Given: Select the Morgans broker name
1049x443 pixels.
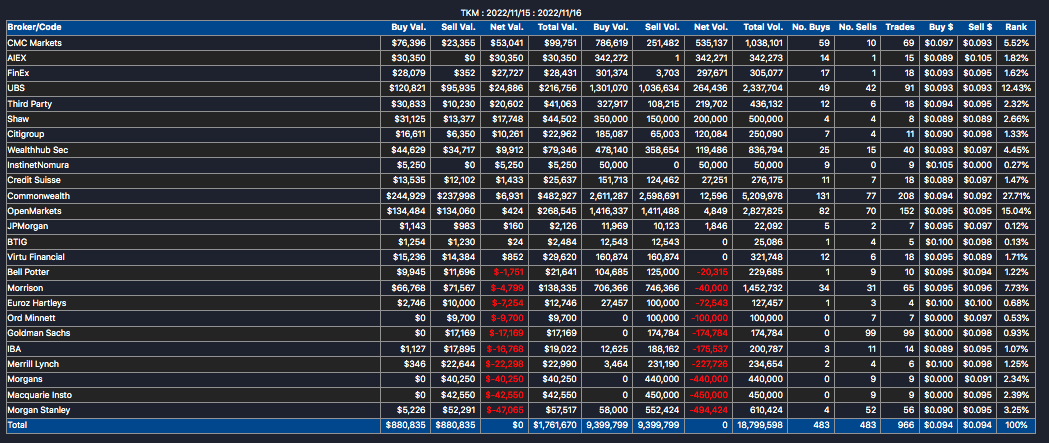Looking at the screenshot, I should pyautogui.click(x=25, y=379).
